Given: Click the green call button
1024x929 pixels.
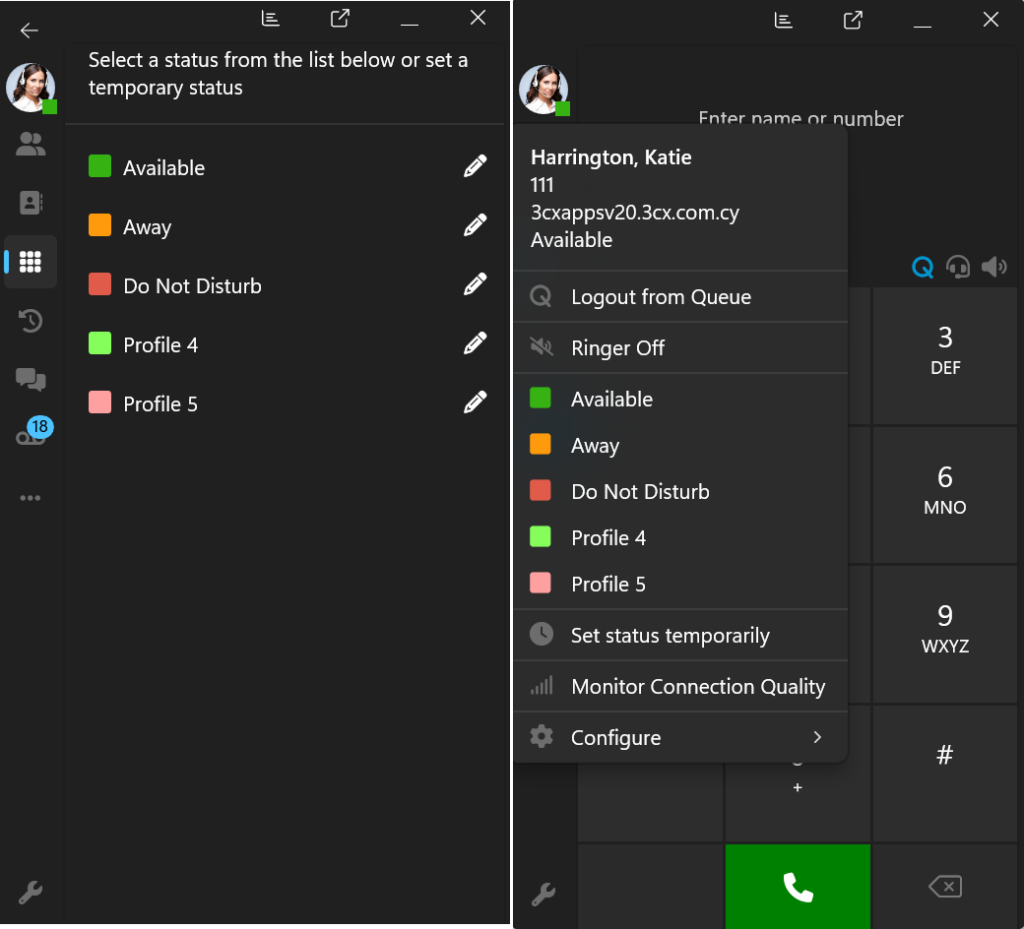Looking at the screenshot, I should pyautogui.click(x=797, y=886).
